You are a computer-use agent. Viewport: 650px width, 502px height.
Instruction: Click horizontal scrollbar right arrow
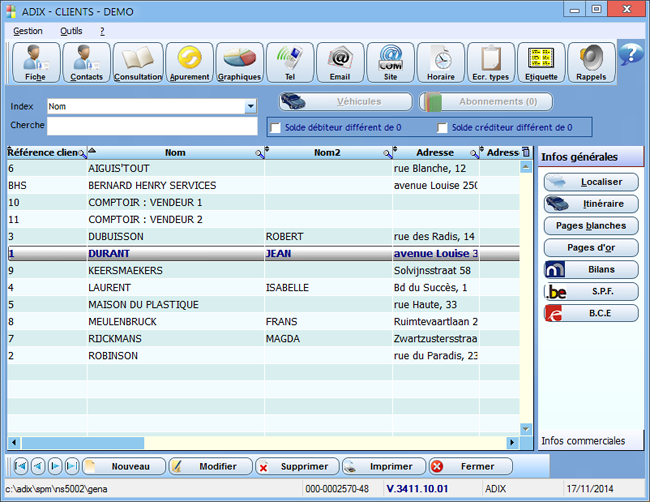(512, 442)
